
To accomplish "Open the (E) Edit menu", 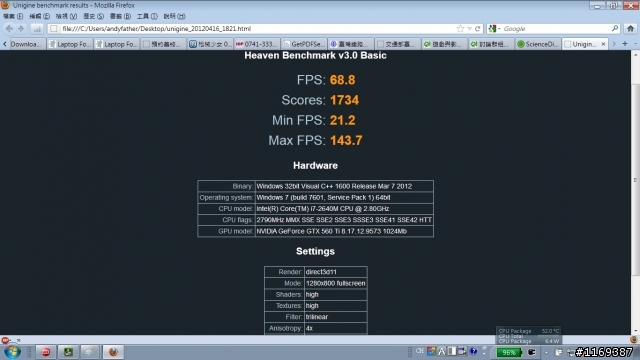I will [40, 16].
